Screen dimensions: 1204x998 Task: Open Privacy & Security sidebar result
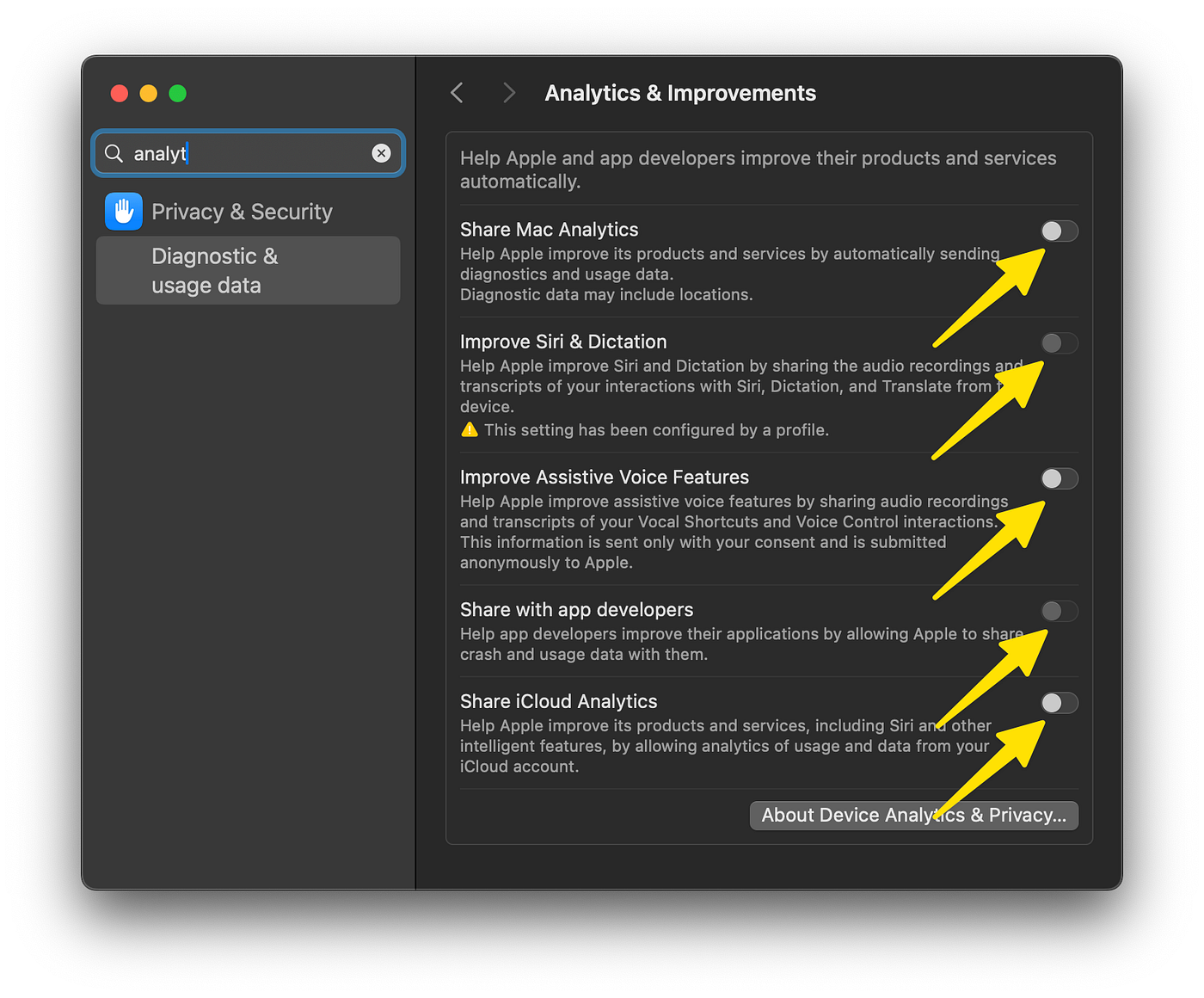248,212
